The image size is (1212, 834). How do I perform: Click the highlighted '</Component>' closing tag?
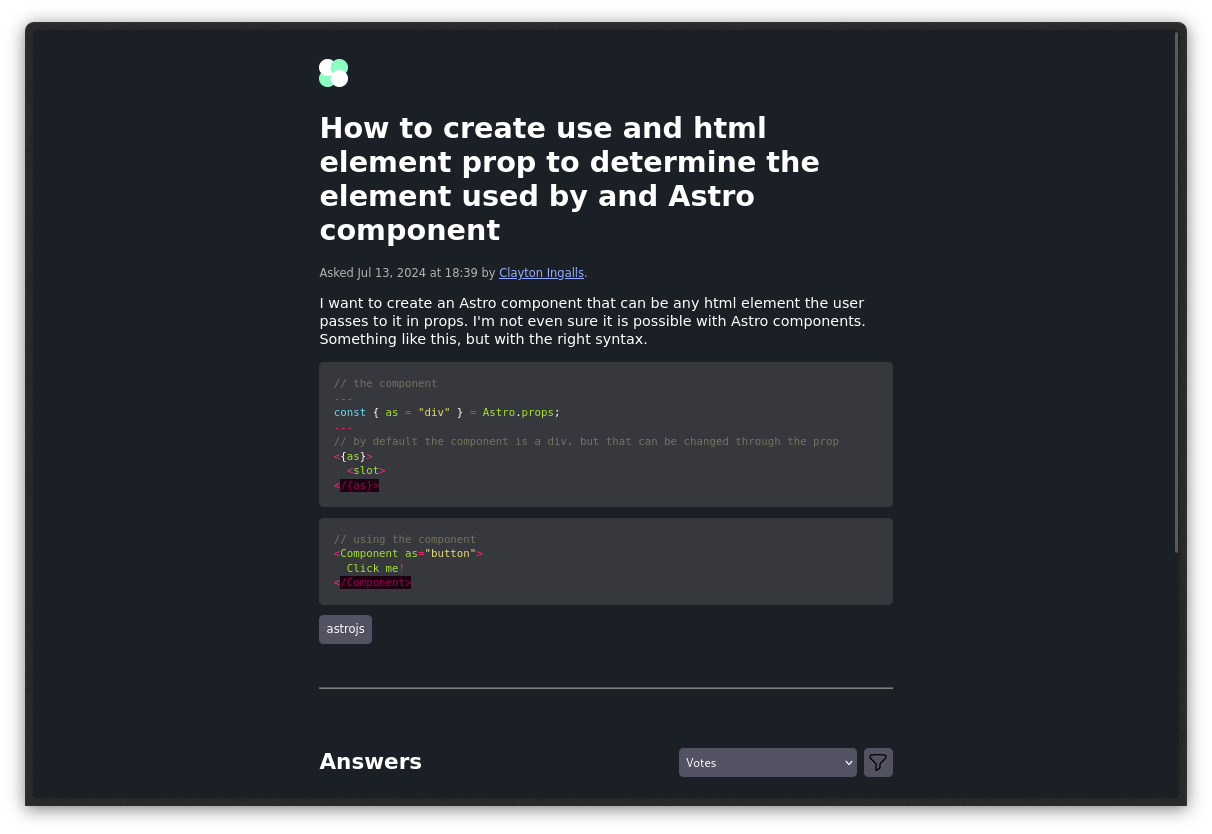[x=375, y=582]
